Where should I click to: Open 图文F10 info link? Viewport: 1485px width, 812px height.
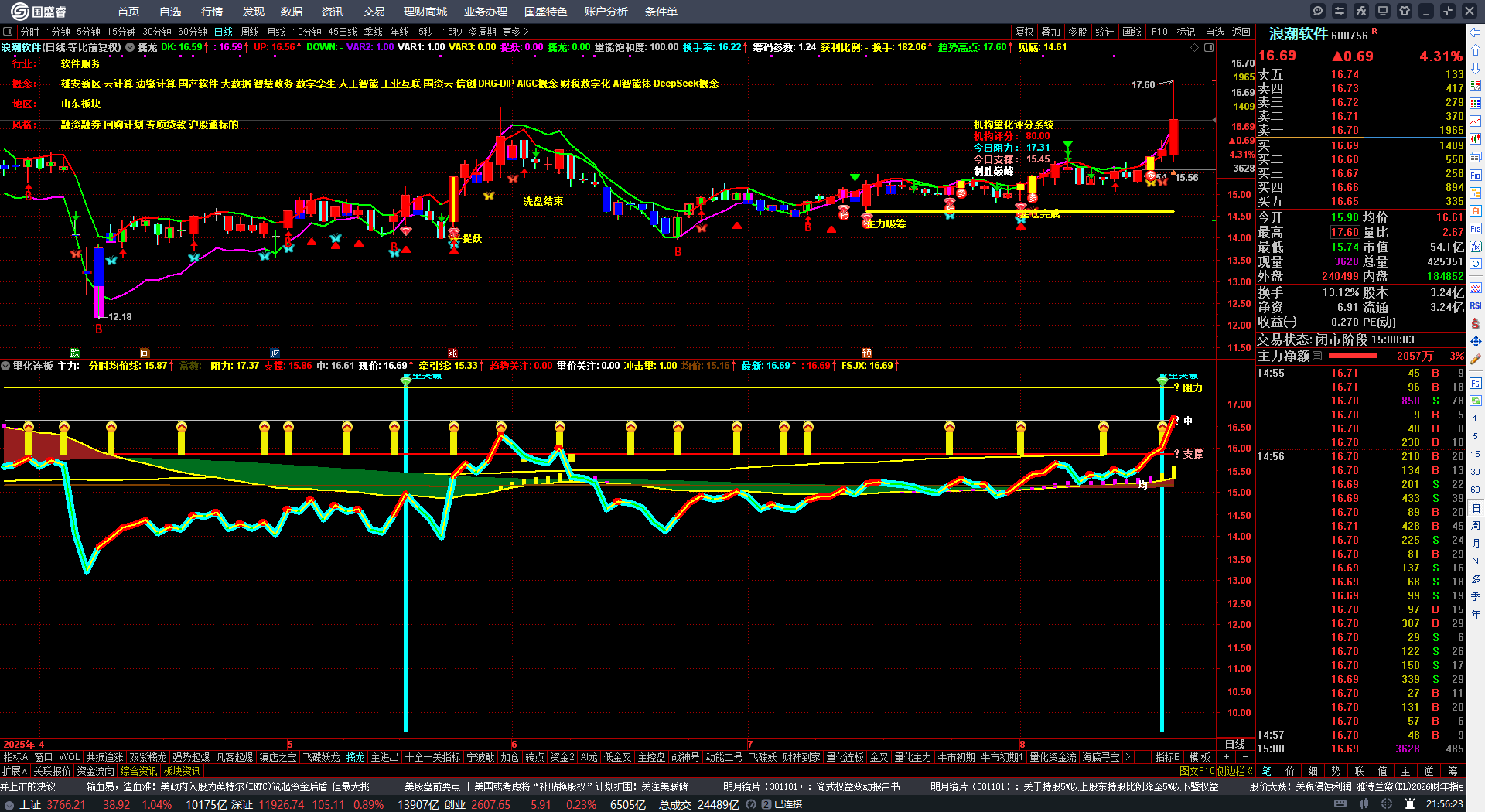pyautogui.click(x=1197, y=771)
